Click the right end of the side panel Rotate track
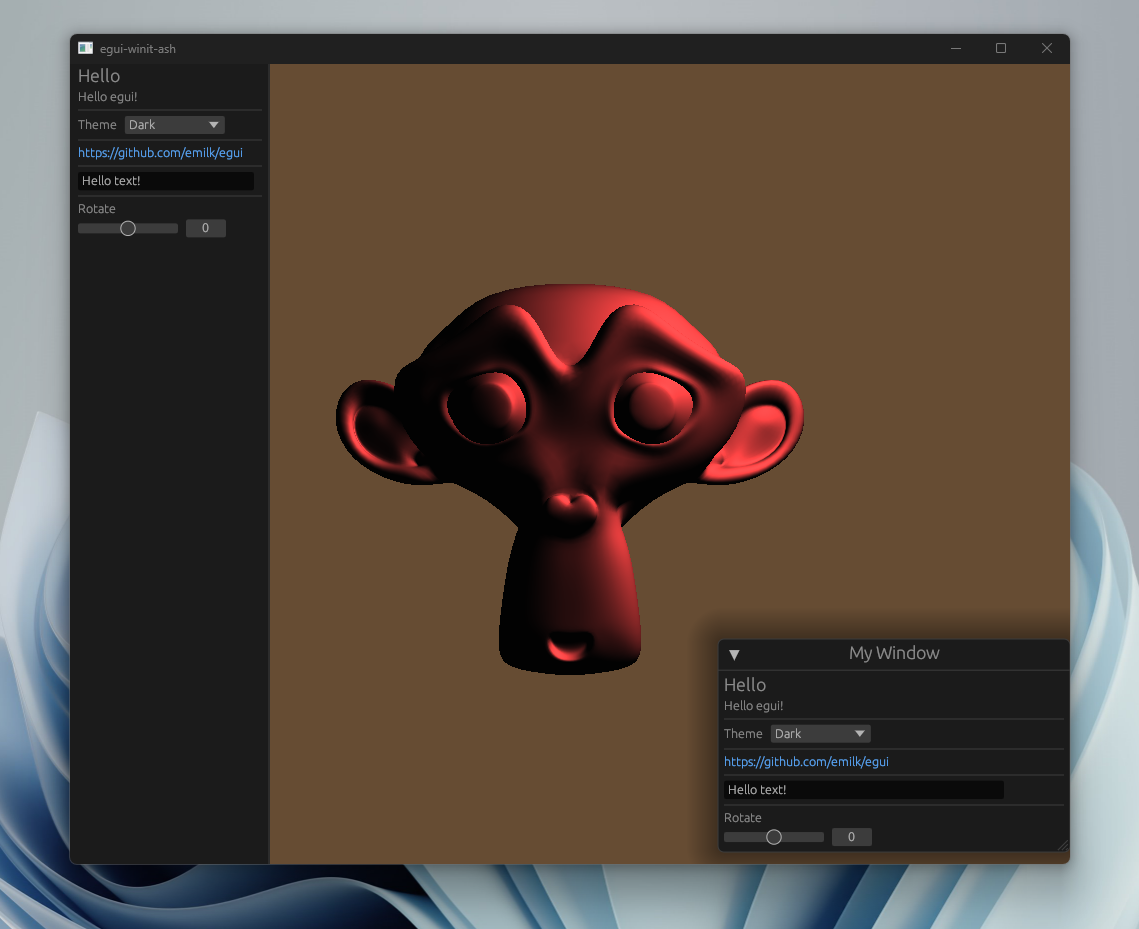Image resolution: width=1139 pixels, height=929 pixels. pos(174,229)
